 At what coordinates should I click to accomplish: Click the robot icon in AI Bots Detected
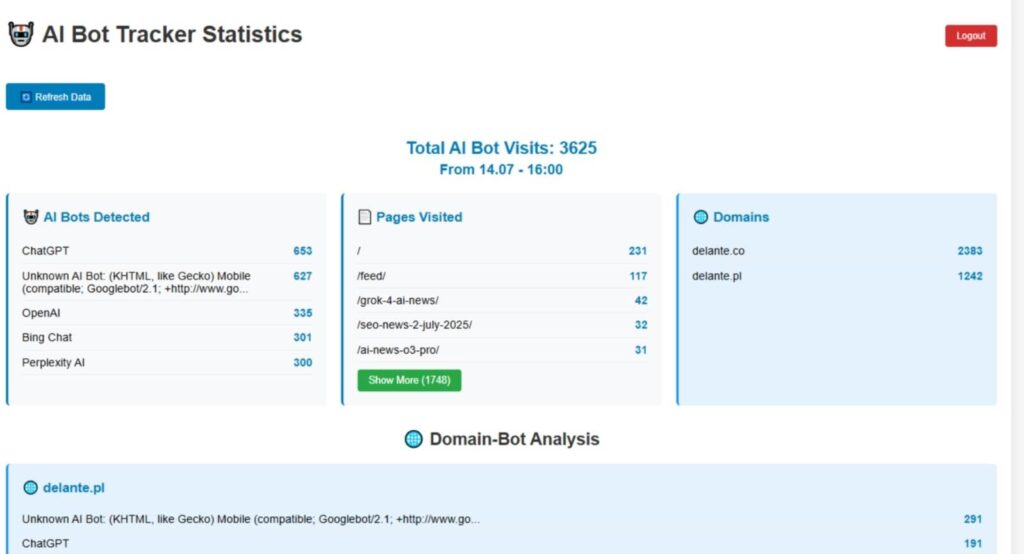tap(31, 217)
